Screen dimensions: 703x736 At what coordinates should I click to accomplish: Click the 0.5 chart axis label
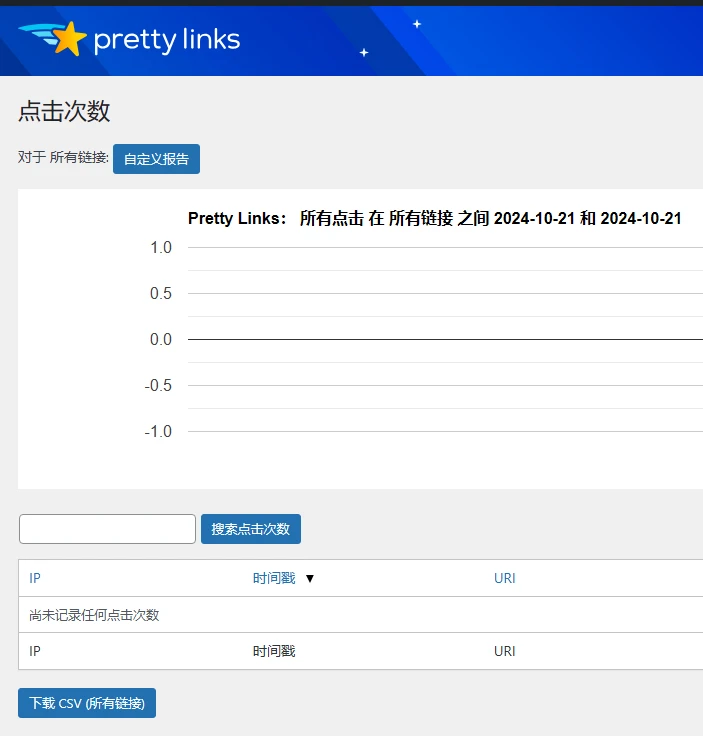tap(161, 293)
